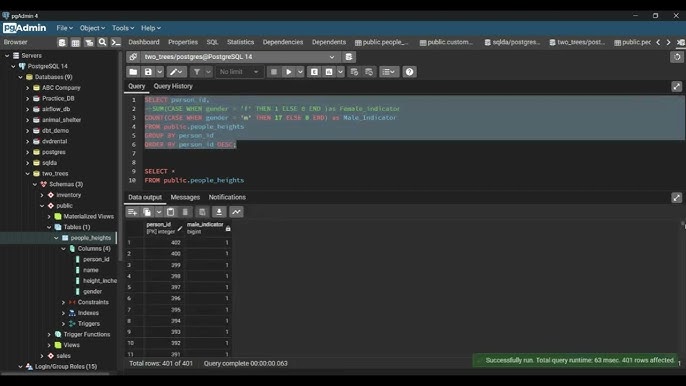Click the query tool help question-mark icon
The height and width of the screenshot is (386, 686).
point(410,72)
